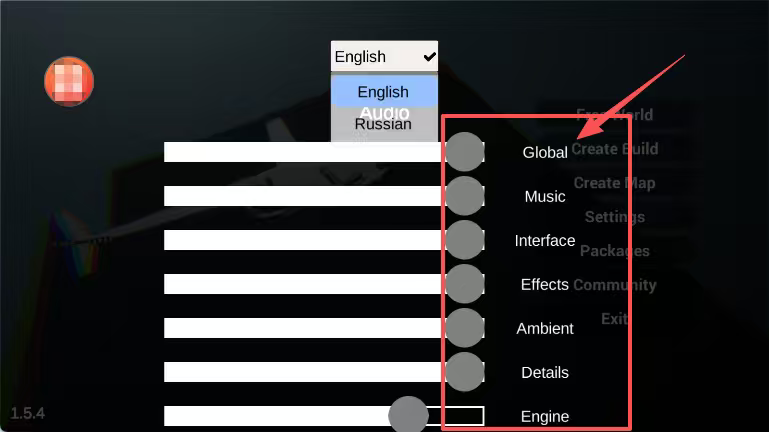769x432 pixels.
Task: Click the Music volume slider knob
Action: (x=464, y=196)
